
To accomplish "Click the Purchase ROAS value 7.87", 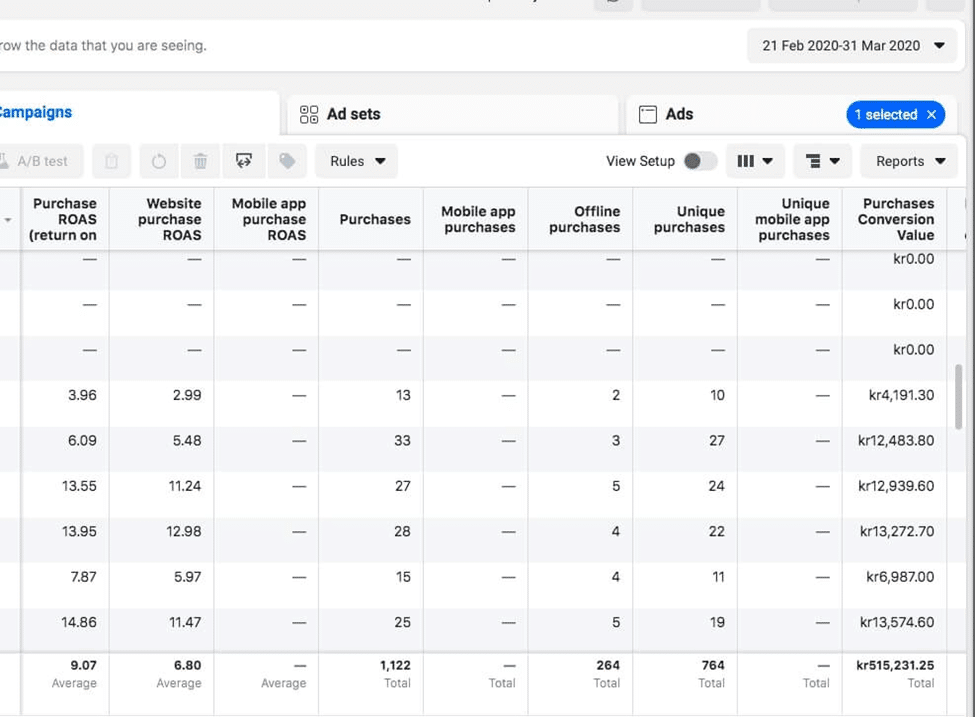I will pos(83,577).
